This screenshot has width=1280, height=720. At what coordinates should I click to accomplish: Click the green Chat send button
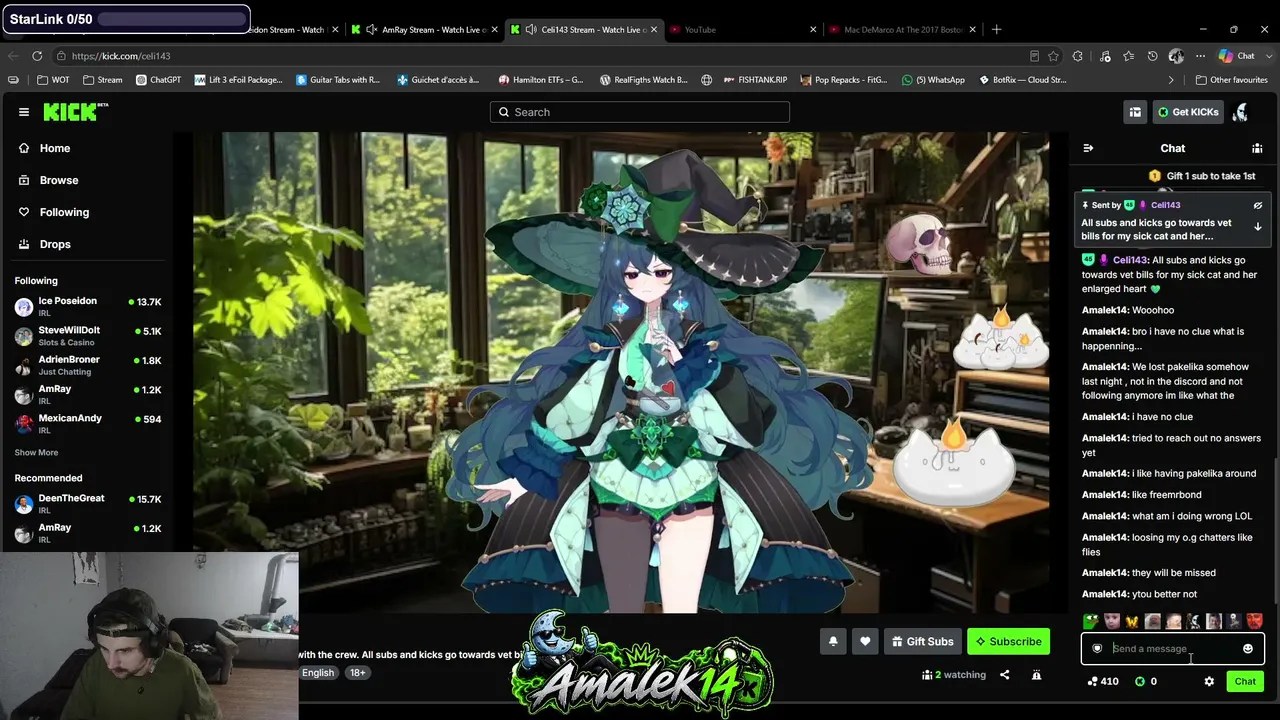pos(1245,681)
